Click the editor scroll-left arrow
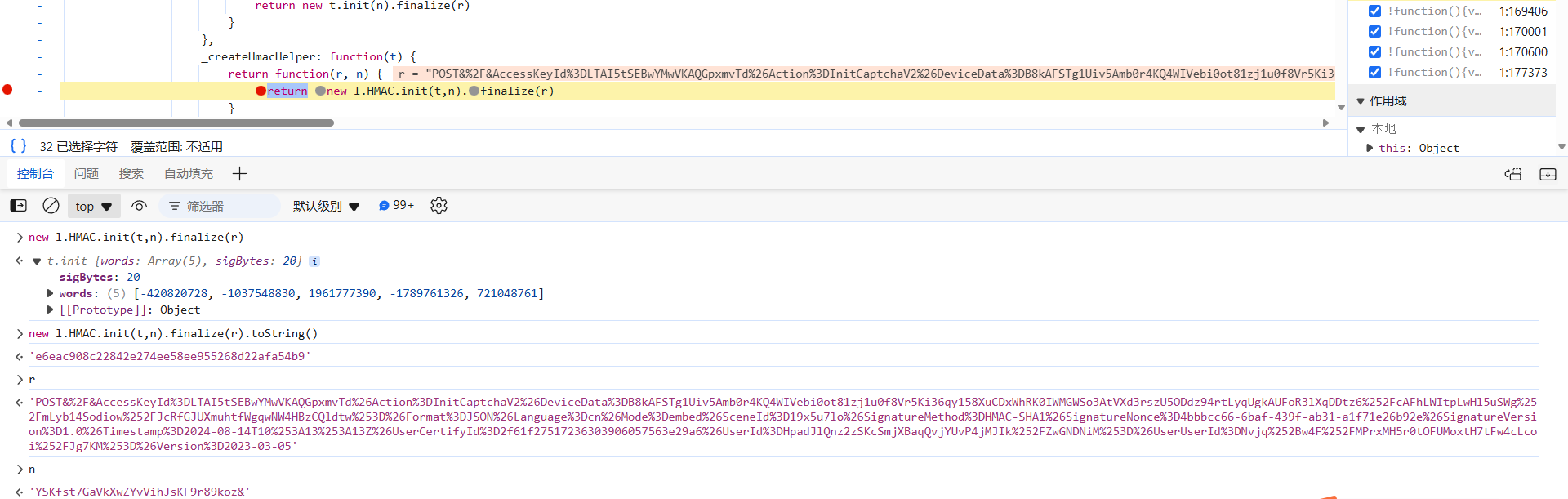The image size is (1568, 499). pyautogui.click(x=9, y=123)
